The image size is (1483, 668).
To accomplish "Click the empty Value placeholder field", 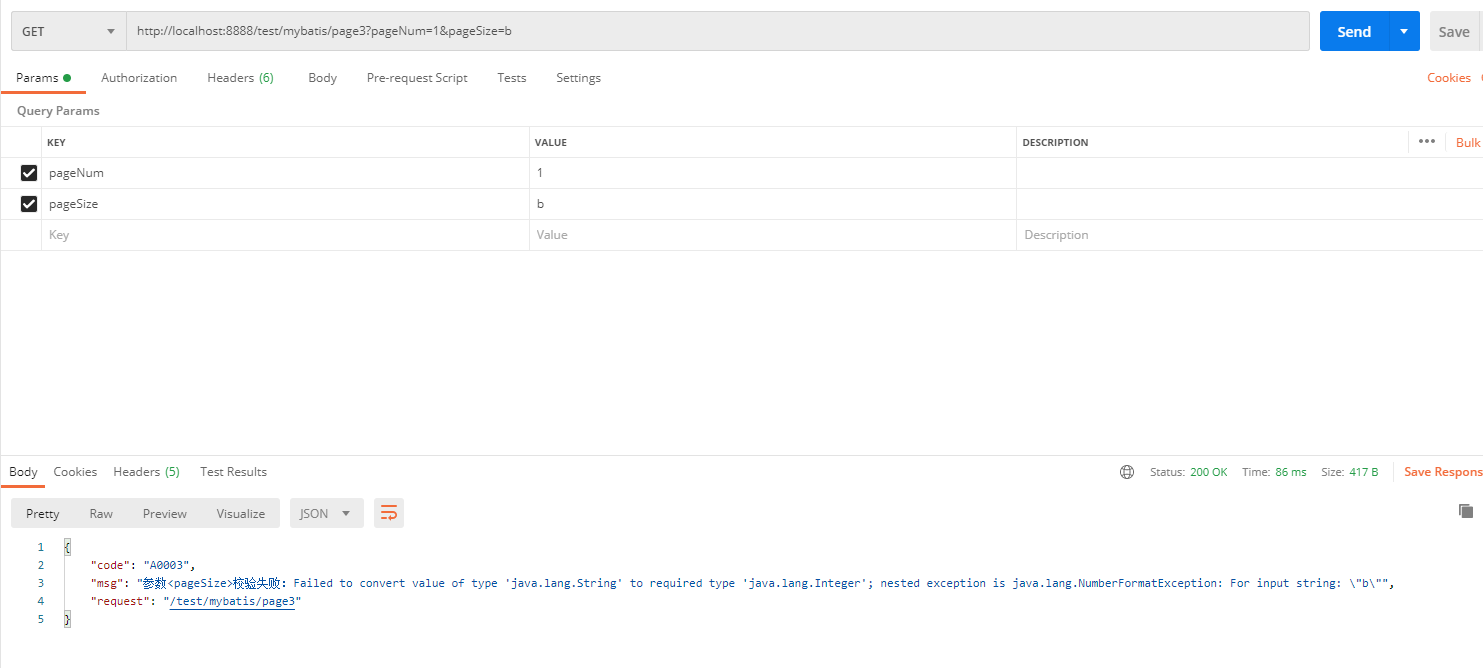I will point(773,235).
